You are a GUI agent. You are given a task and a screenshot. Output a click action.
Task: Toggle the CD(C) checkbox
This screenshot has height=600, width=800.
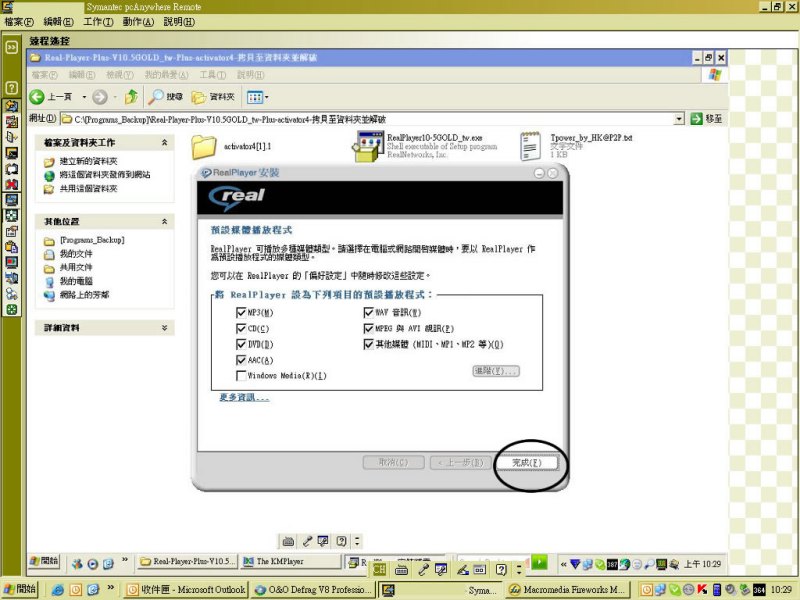click(241, 328)
